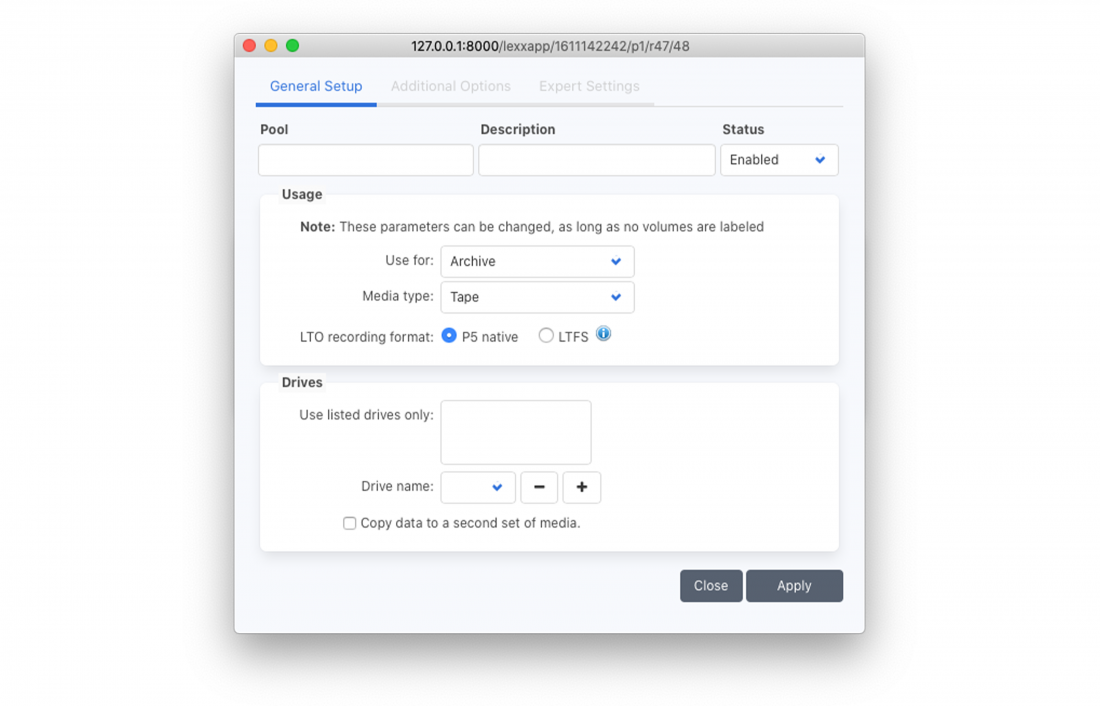Select the LTFS recording format option
Viewport: 1100px width, 706px height.
(x=546, y=336)
